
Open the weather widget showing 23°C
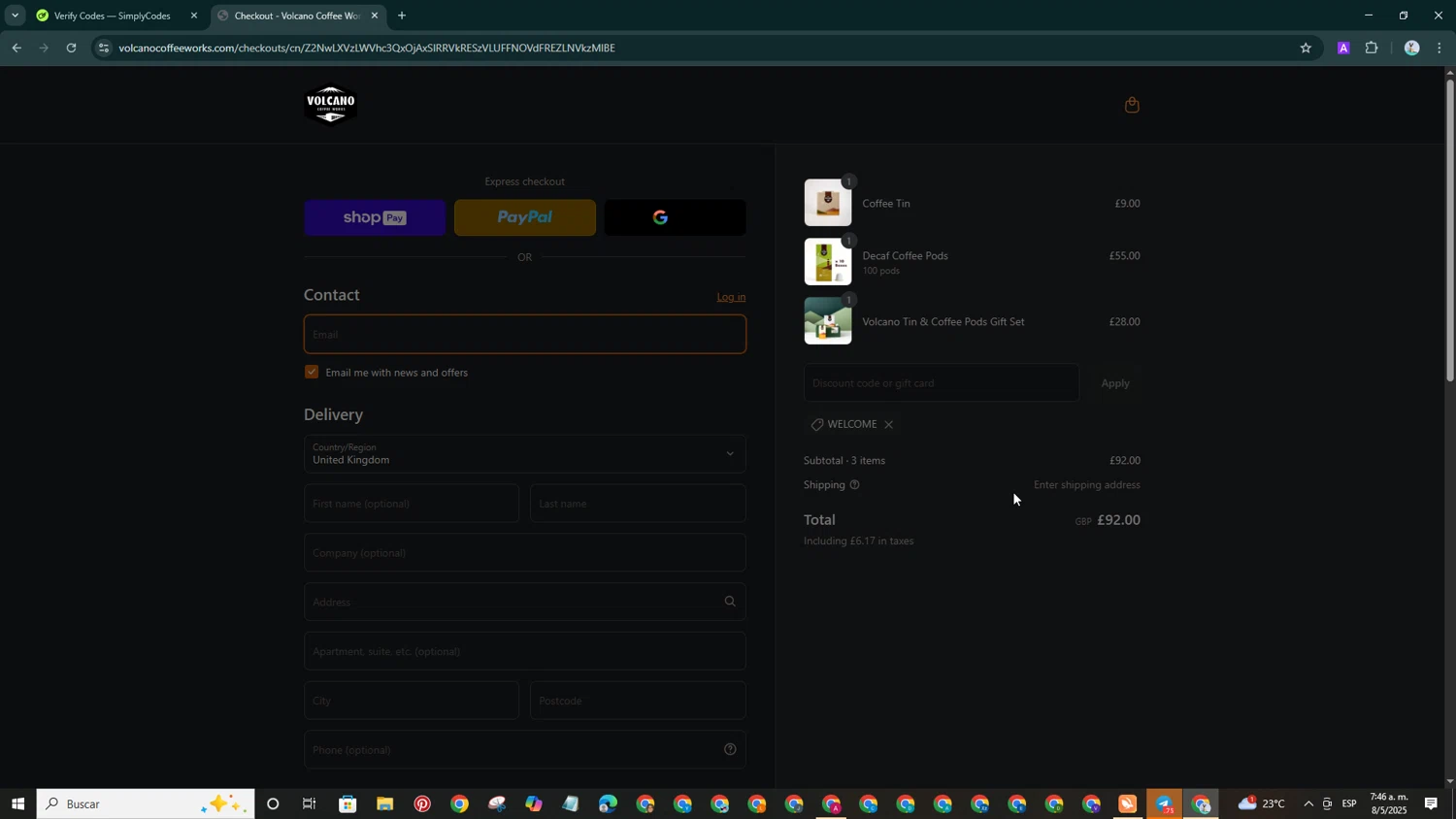(1261, 803)
